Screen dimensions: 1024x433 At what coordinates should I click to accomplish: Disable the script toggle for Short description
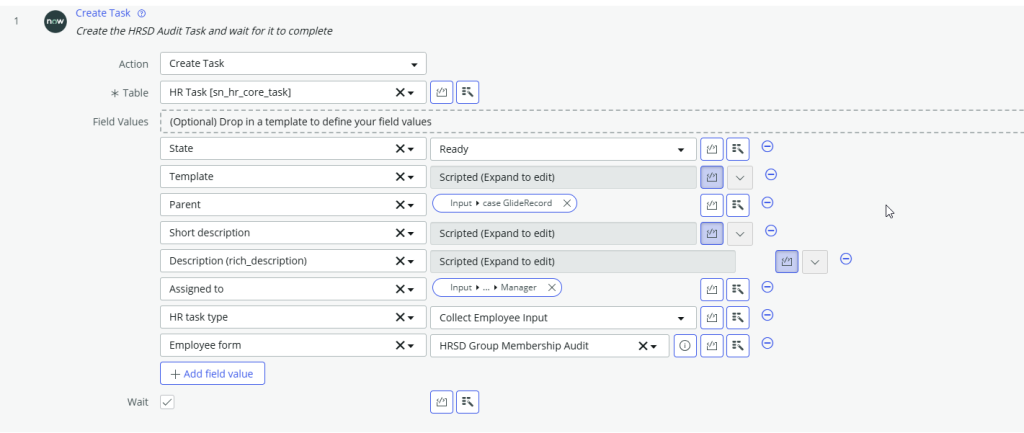[x=712, y=233]
